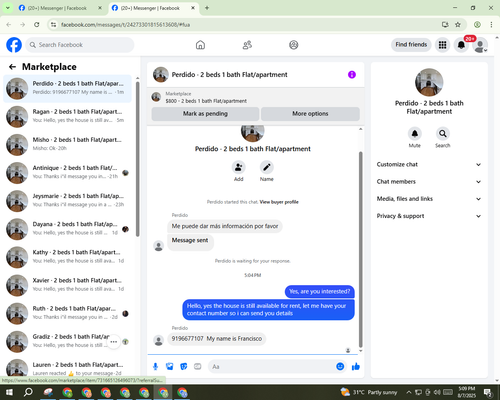Open the Home feed icon
500x400 pixels.
(200, 45)
